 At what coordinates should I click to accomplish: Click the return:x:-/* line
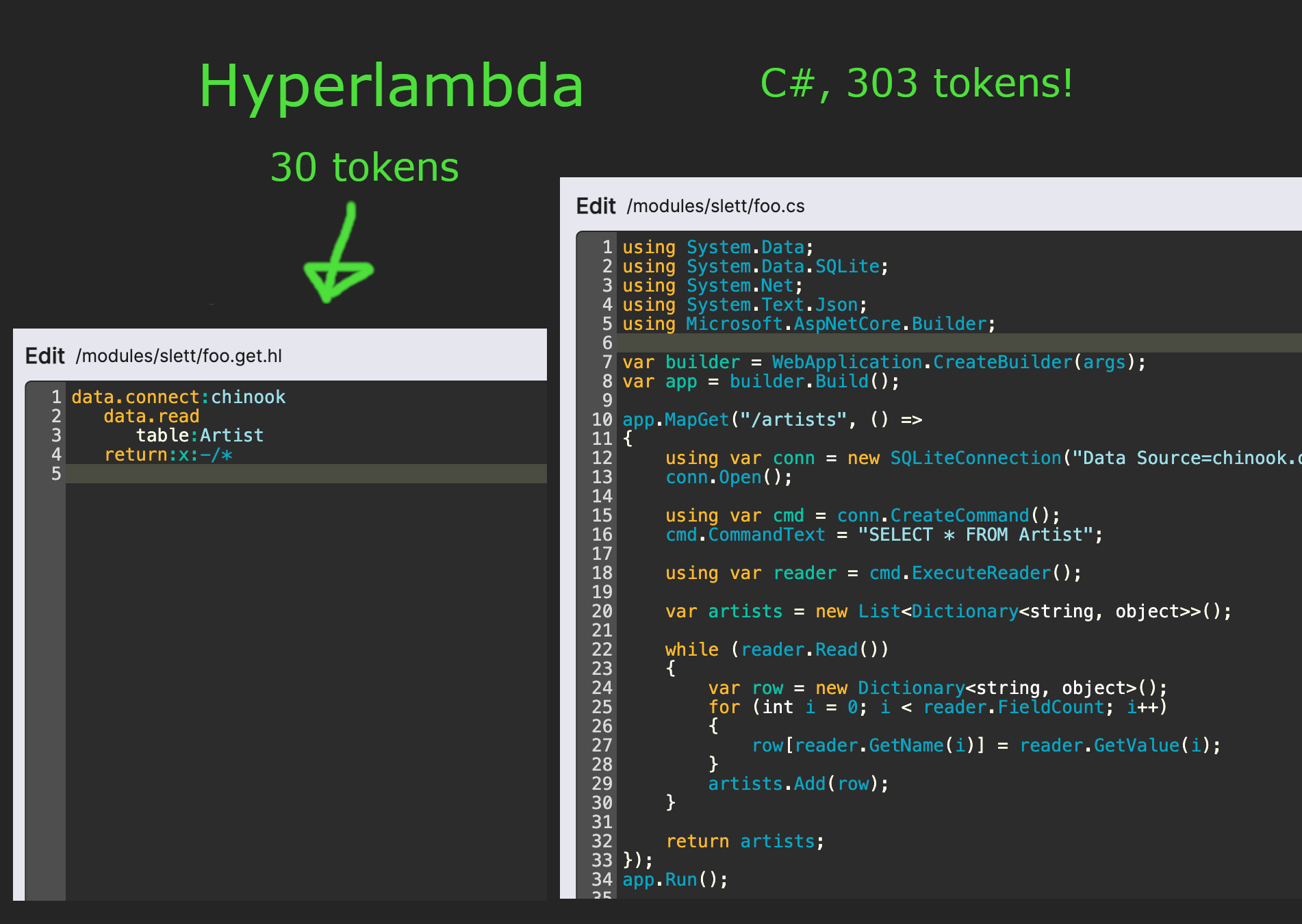pyautogui.click(x=168, y=454)
